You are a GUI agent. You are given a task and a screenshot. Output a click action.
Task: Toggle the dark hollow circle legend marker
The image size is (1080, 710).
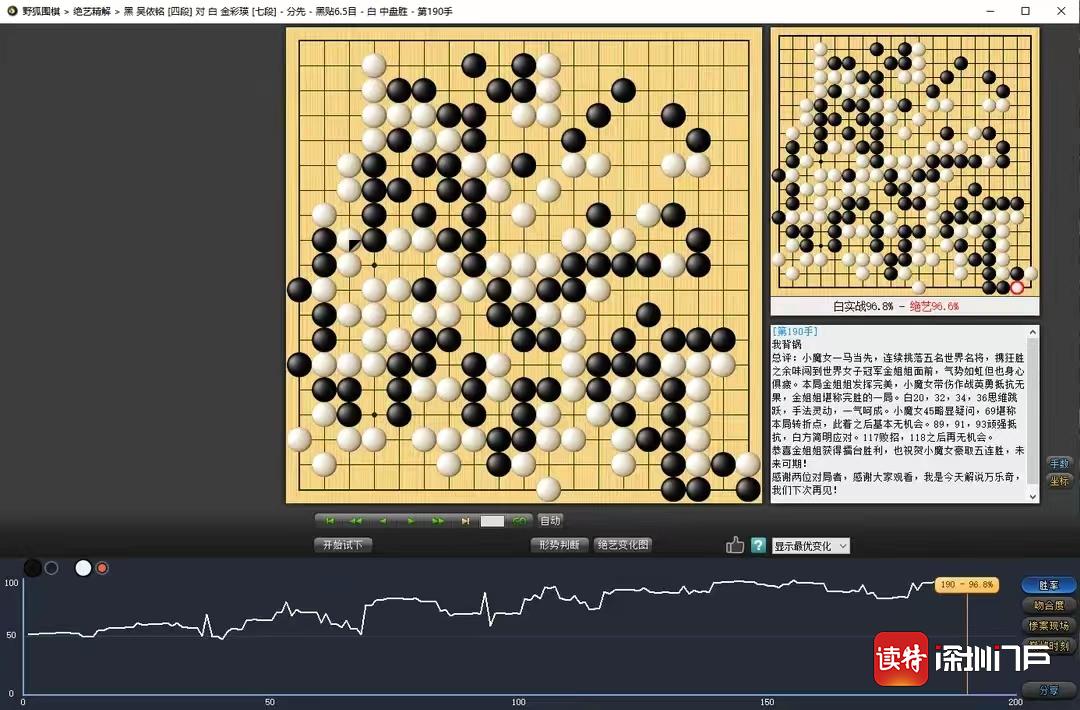click(x=52, y=568)
